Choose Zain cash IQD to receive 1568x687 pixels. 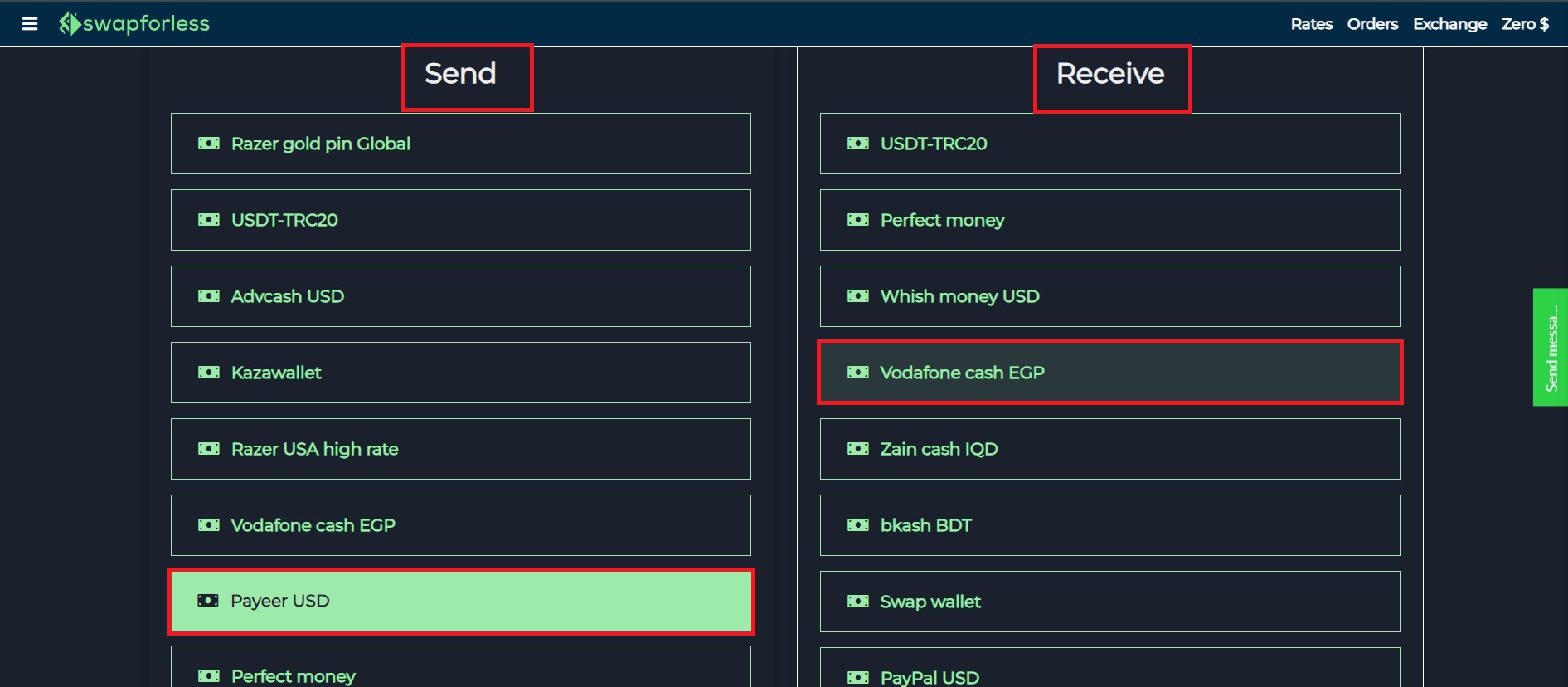pyautogui.click(x=1110, y=449)
